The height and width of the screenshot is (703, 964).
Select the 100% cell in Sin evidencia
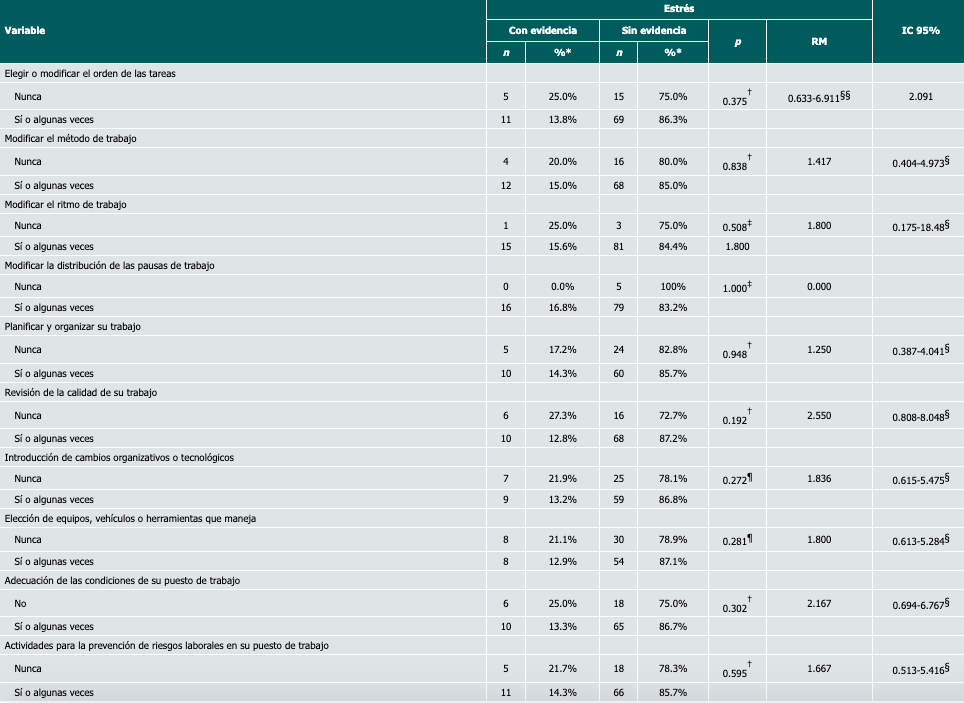[673, 287]
